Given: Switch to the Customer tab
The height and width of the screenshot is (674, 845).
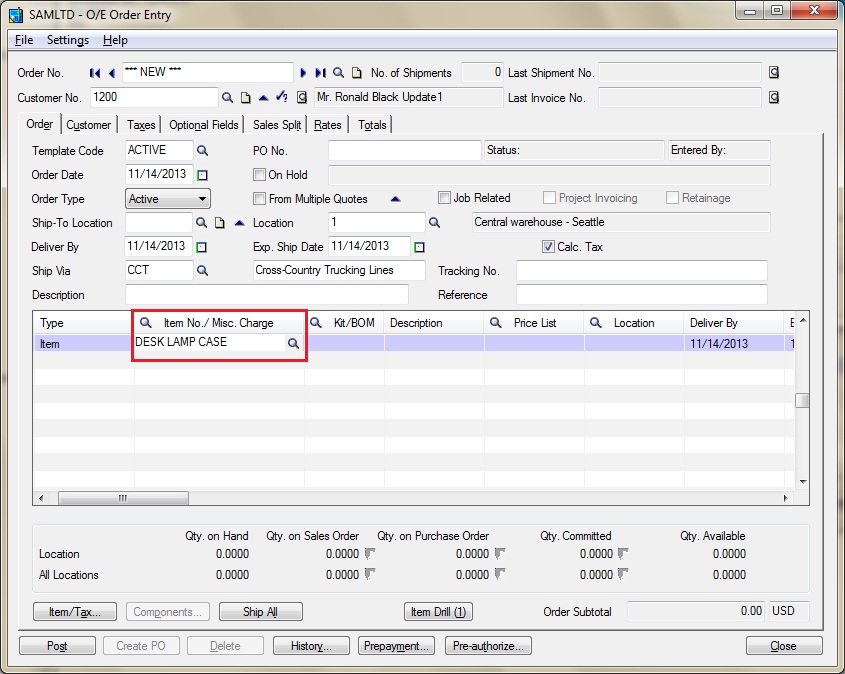Looking at the screenshot, I should [x=88, y=125].
